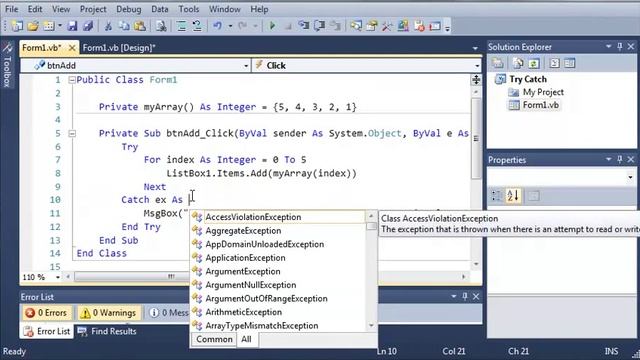This screenshot has height=360, width=640.
Task: Click the Add New Item icon
Action: click(49, 26)
